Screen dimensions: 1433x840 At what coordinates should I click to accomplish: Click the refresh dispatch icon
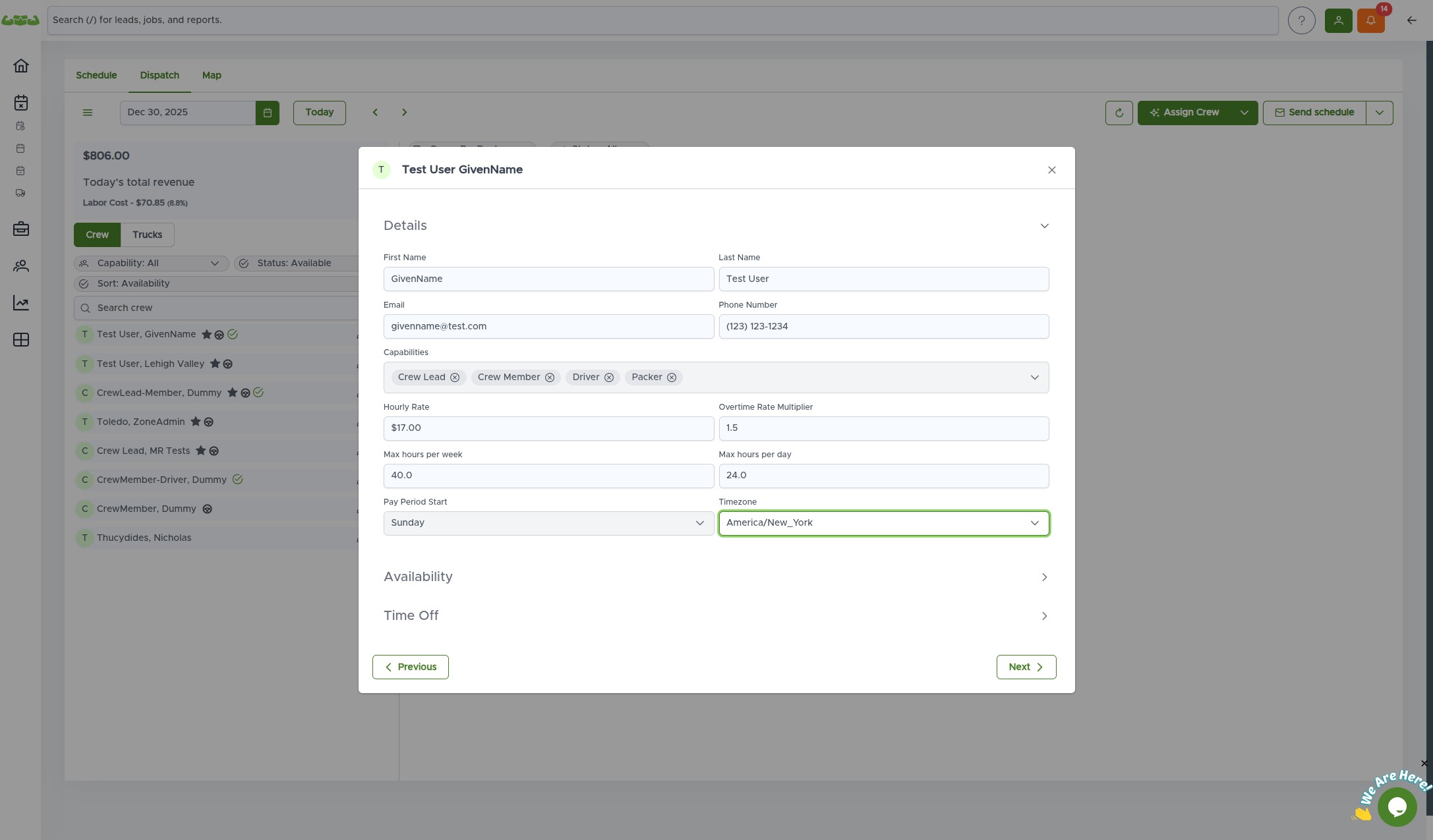click(x=1119, y=113)
